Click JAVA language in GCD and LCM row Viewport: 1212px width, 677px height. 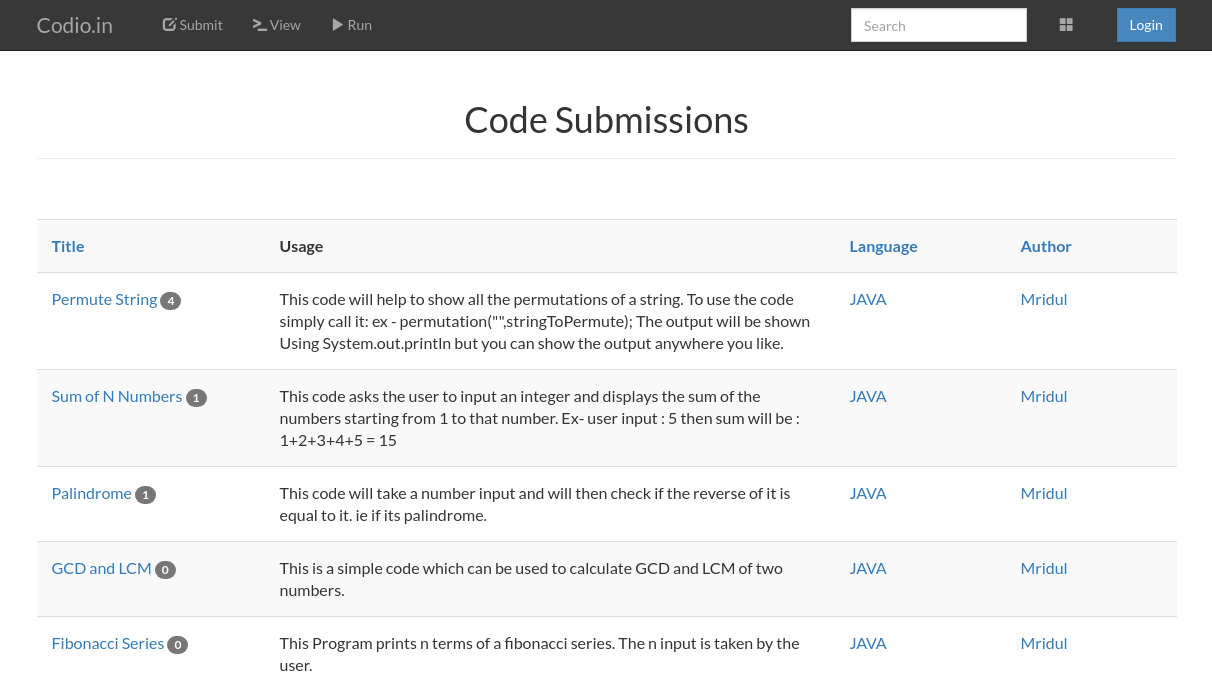(x=868, y=568)
